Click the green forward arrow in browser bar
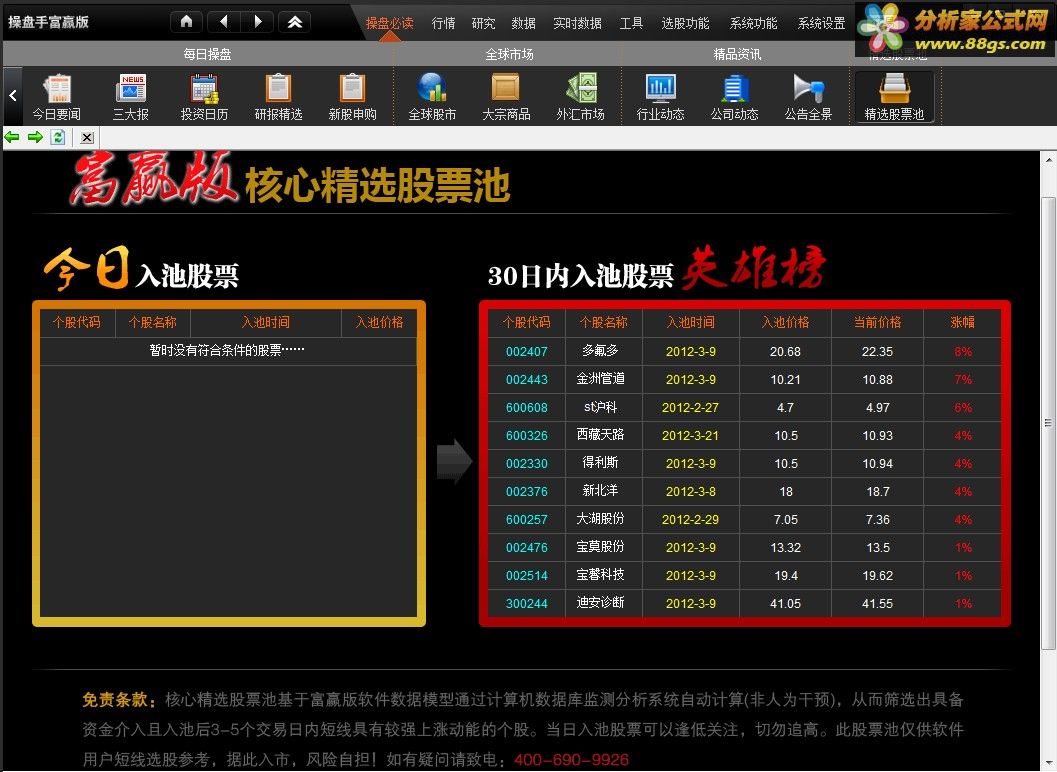The image size is (1057, 772). pyautogui.click(x=35, y=138)
